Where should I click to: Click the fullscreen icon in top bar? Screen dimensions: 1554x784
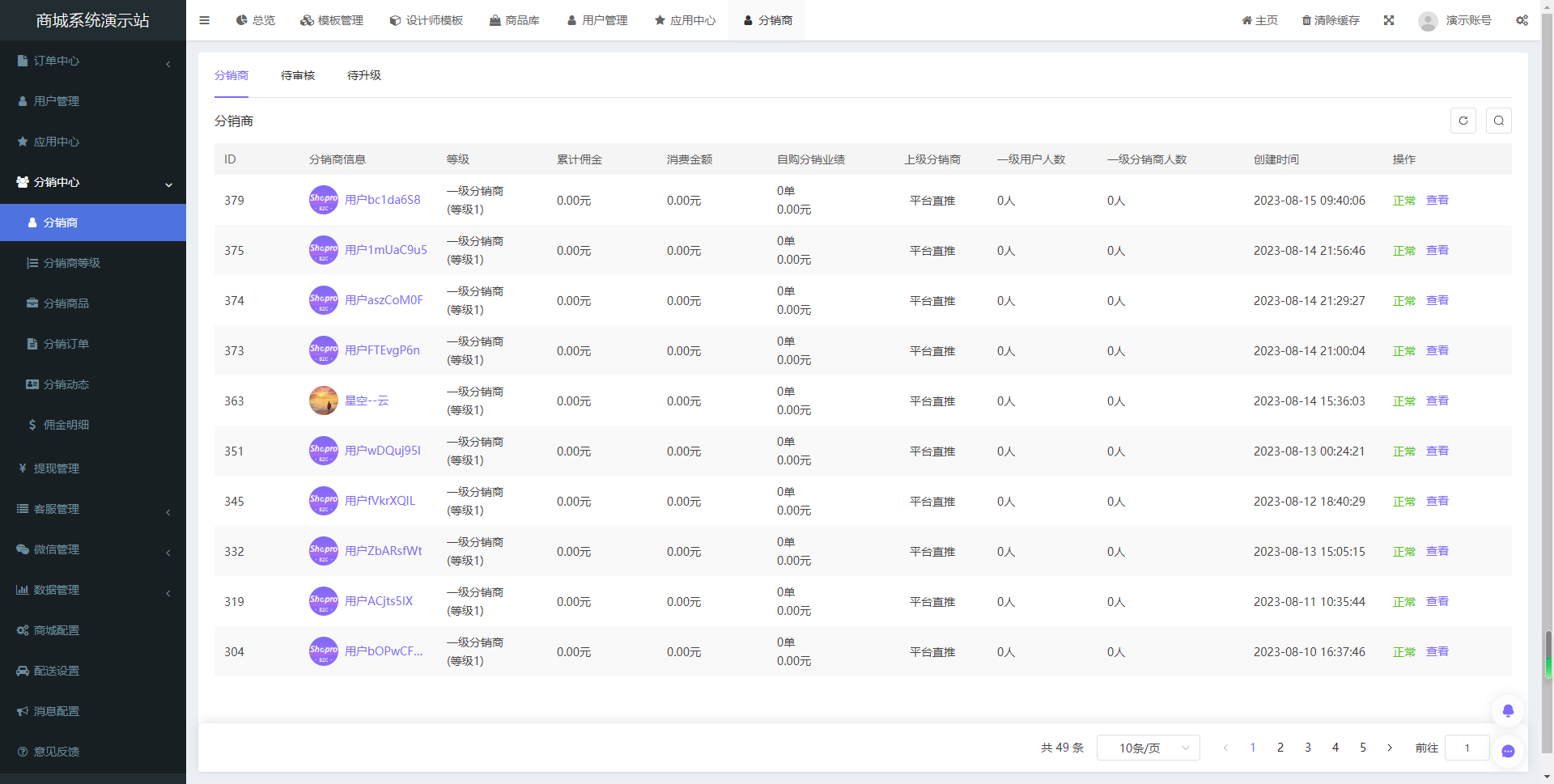click(x=1389, y=20)
